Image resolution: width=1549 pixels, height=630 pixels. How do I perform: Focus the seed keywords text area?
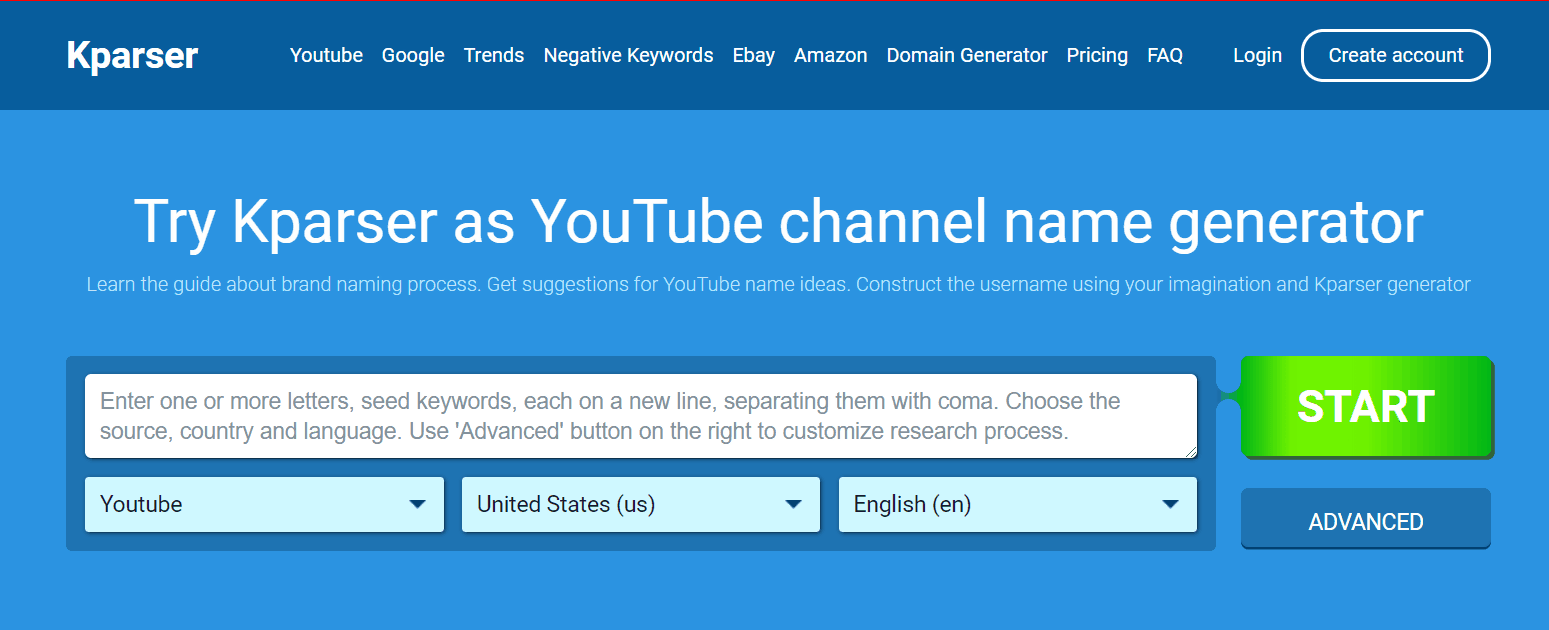point(640,416)
